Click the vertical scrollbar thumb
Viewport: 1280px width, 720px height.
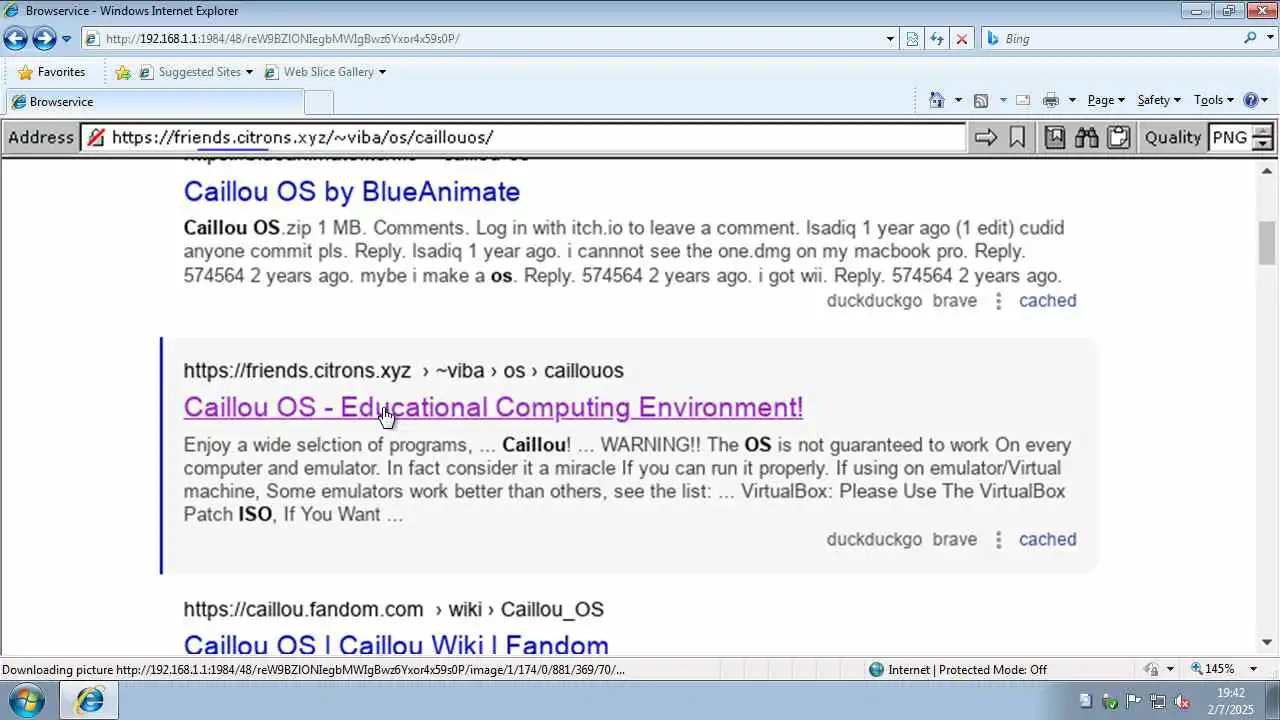(1267, 243)
